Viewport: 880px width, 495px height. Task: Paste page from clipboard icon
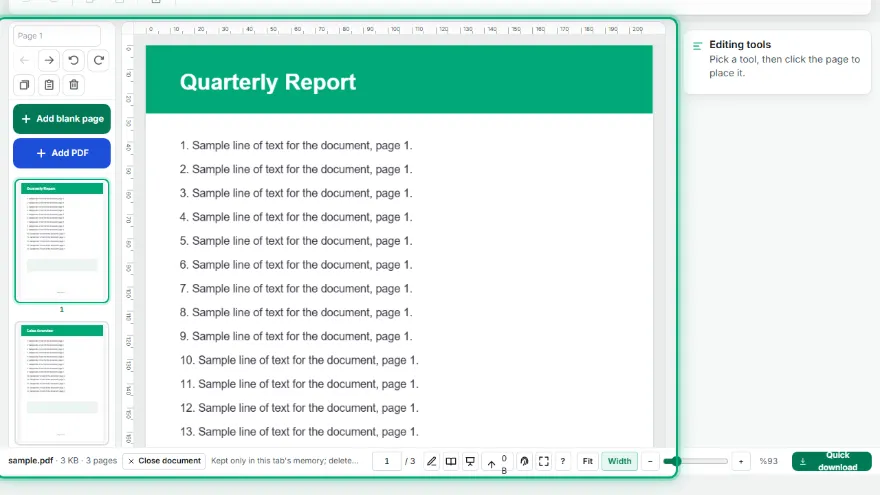(x=49, y=85)
